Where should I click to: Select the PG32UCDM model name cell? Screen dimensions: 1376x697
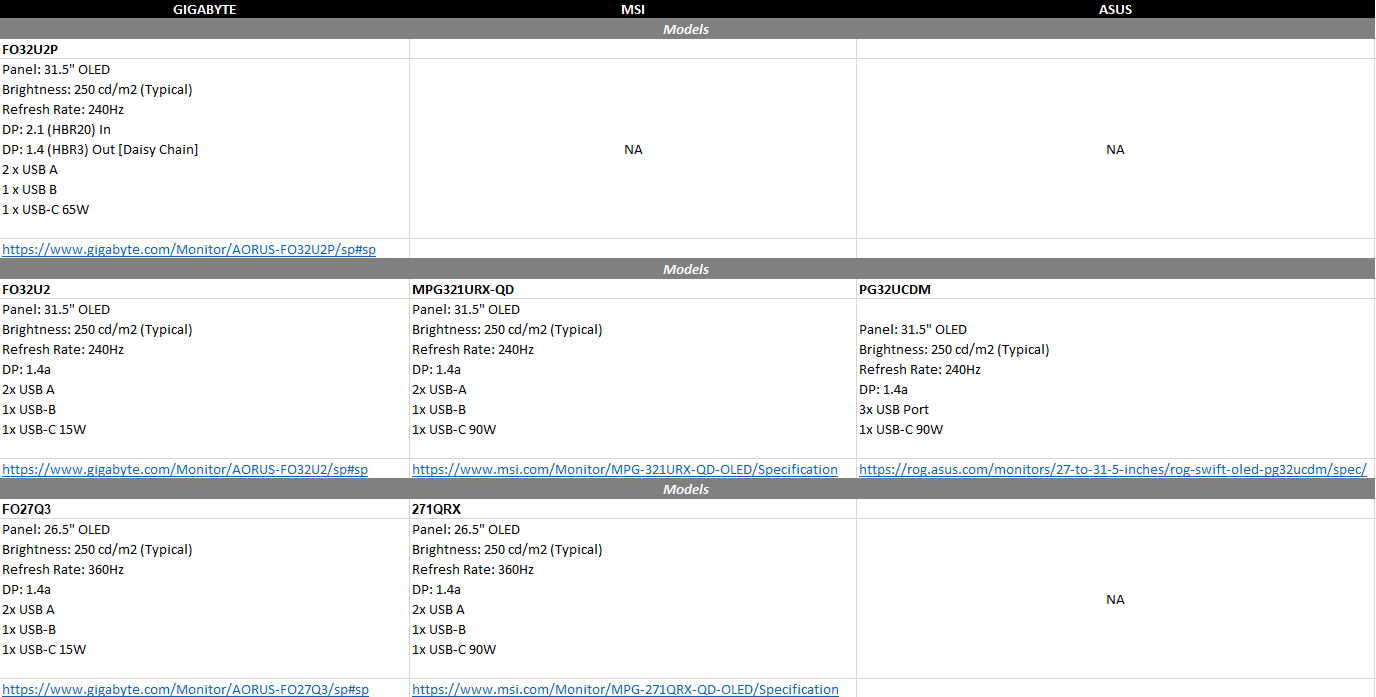click(895, 289)
